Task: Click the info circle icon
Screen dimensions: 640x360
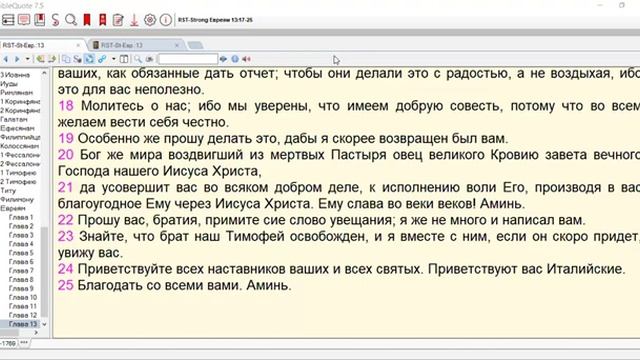Action: pos(165,20)
